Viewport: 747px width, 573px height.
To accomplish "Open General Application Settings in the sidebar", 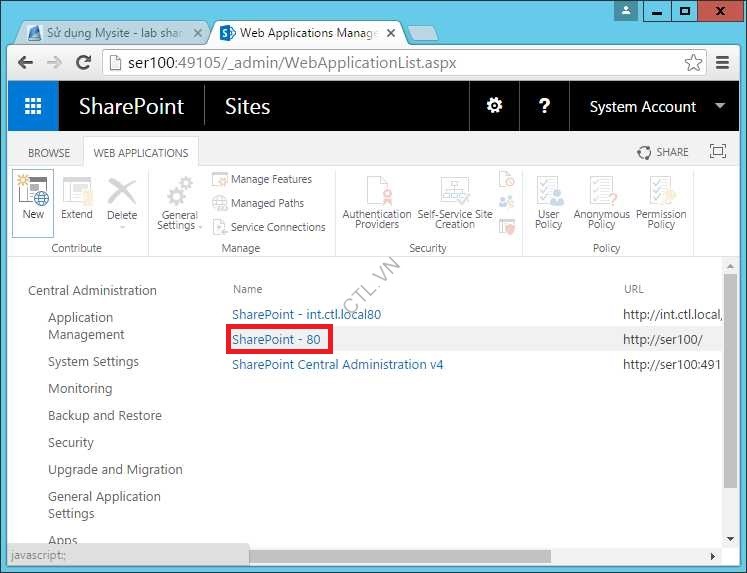I will [x=104, y=505].
